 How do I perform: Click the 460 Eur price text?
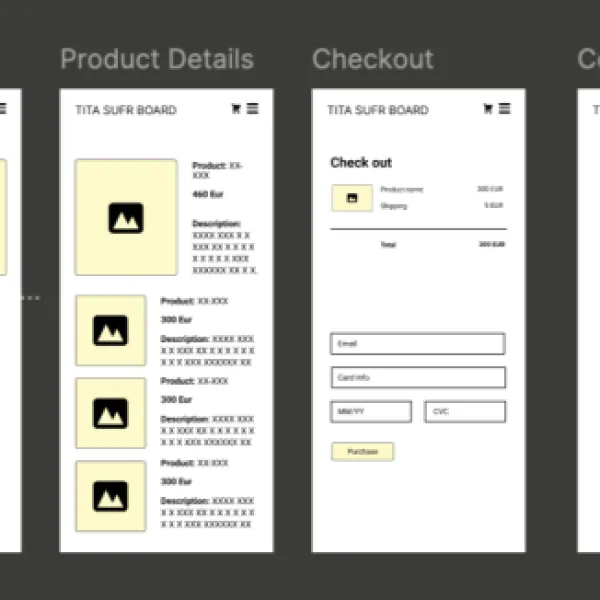click(x=208, y=194)
